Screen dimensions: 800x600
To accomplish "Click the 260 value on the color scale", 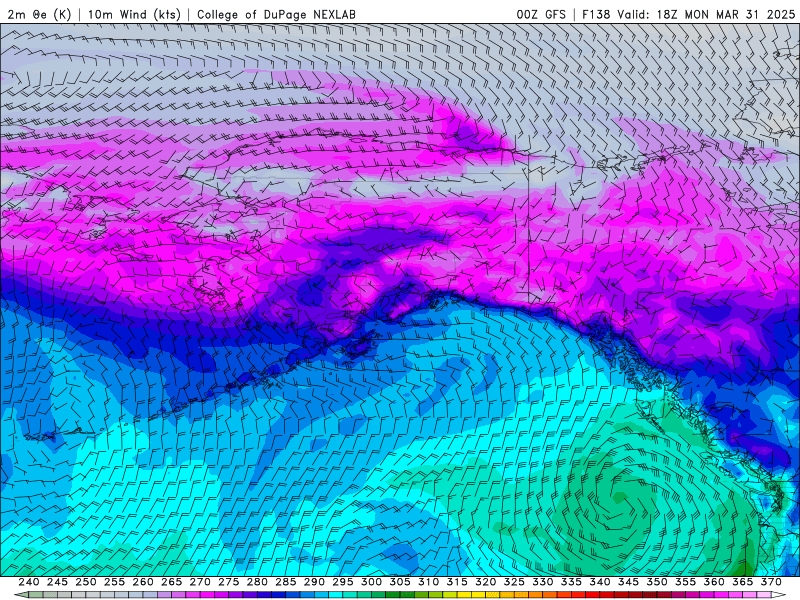I will [143, 582].
